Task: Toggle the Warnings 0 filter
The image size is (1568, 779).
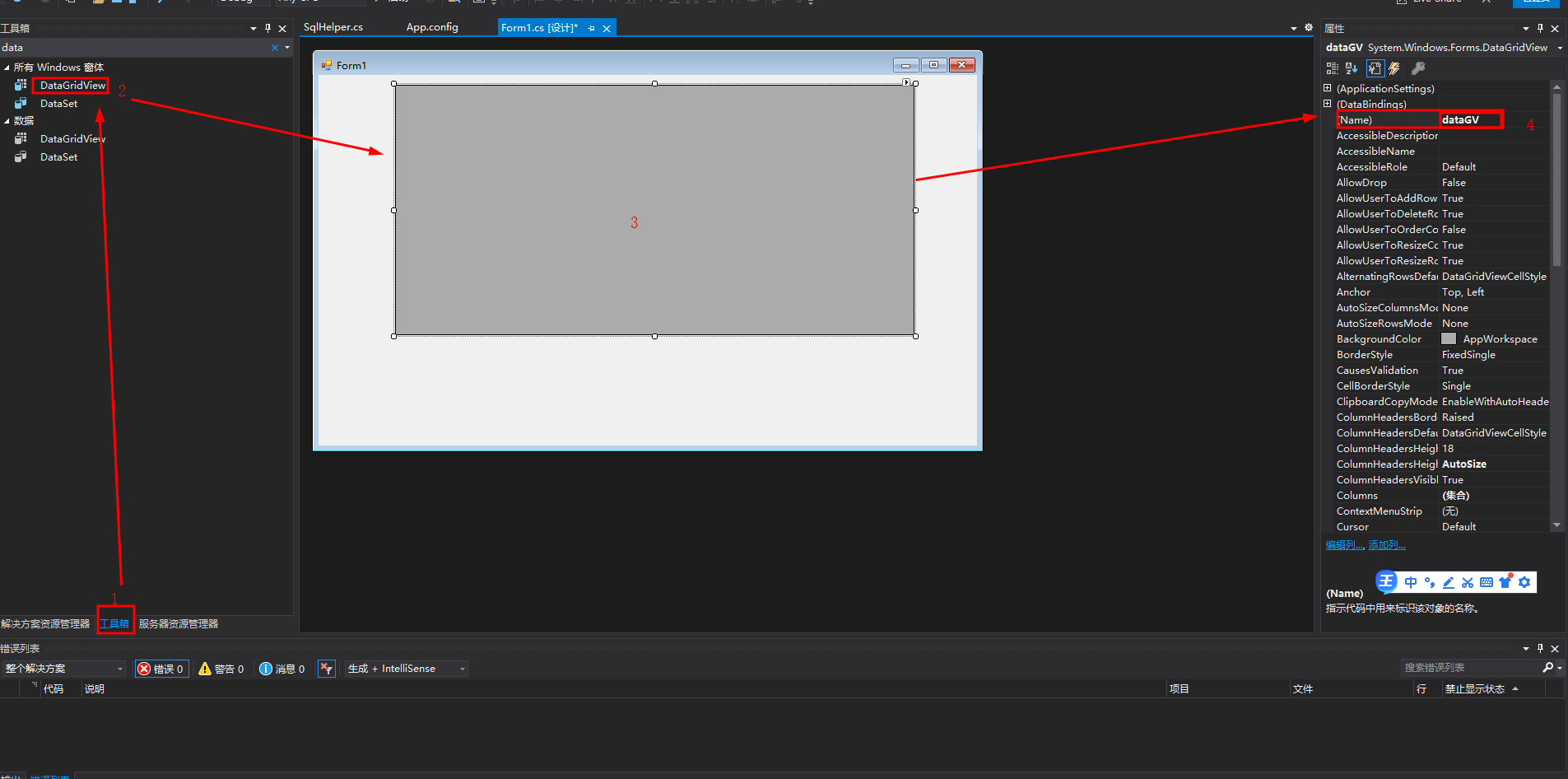Action: [x=221, y=669]
